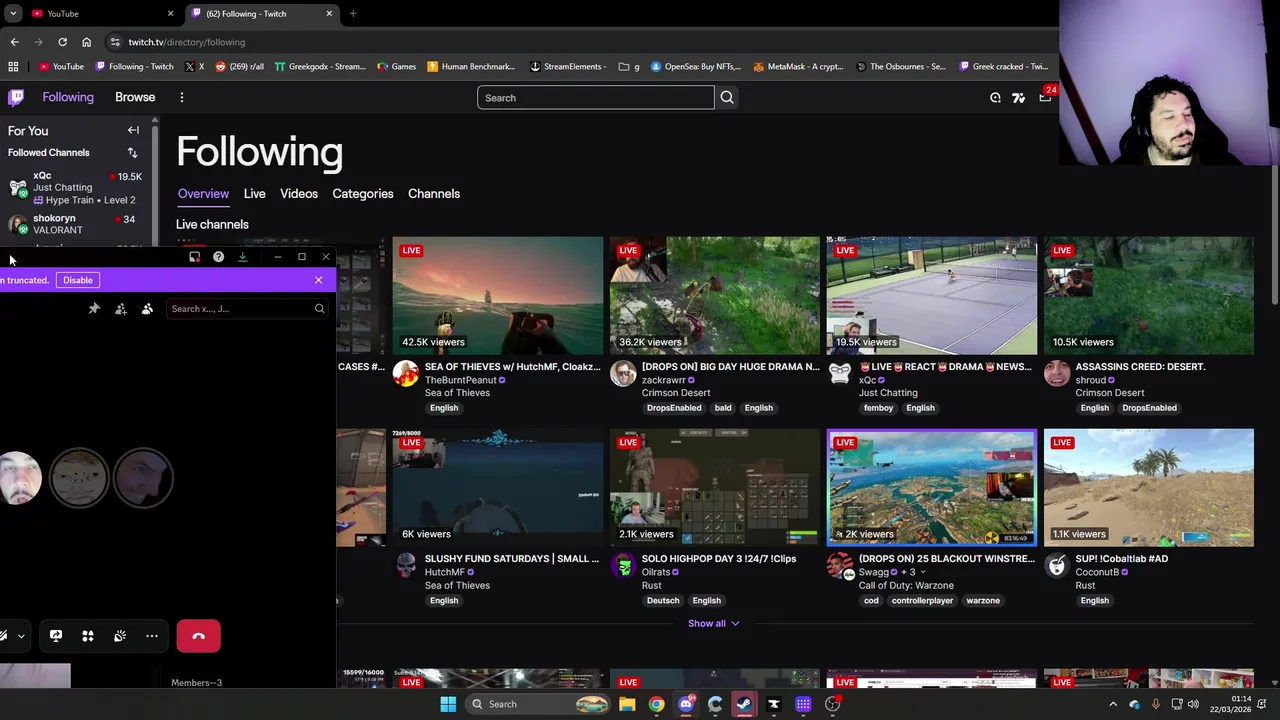Open CoconutB's Rust stream thumbnail
Image resolution: width=1280 pixels, height=720 pixels.
point(1149,488)
